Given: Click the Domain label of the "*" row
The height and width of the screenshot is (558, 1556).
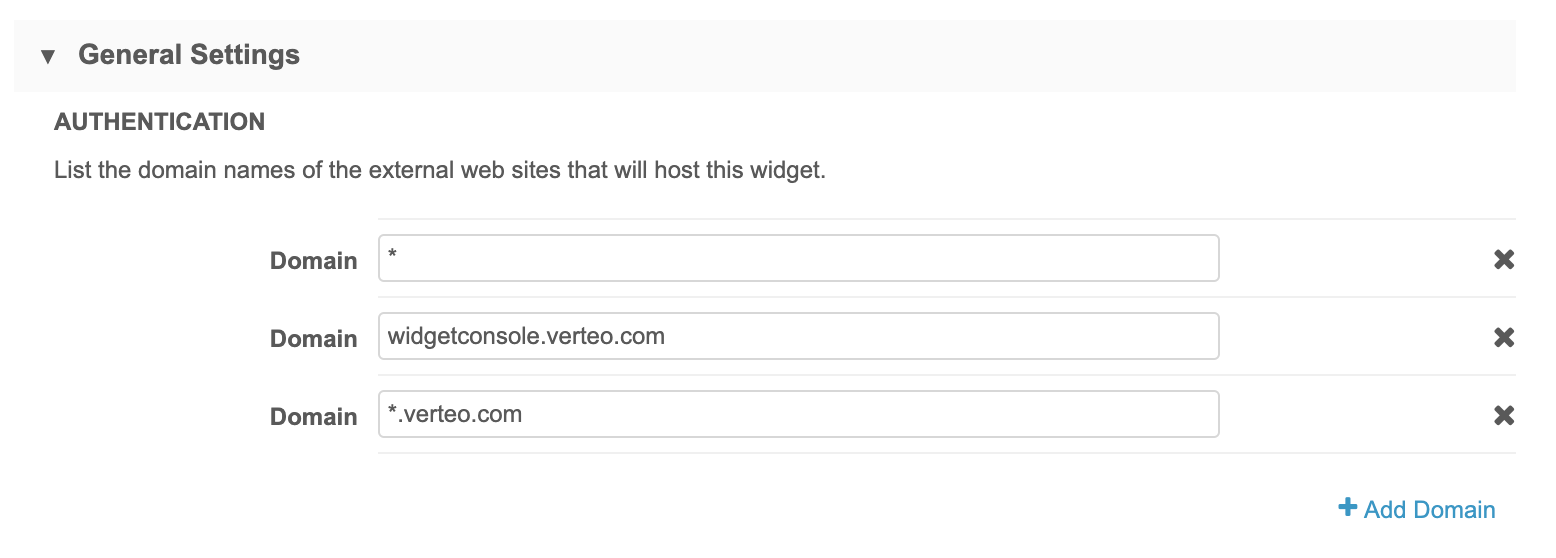Looking at the screenshot, I should click(313, 261).
